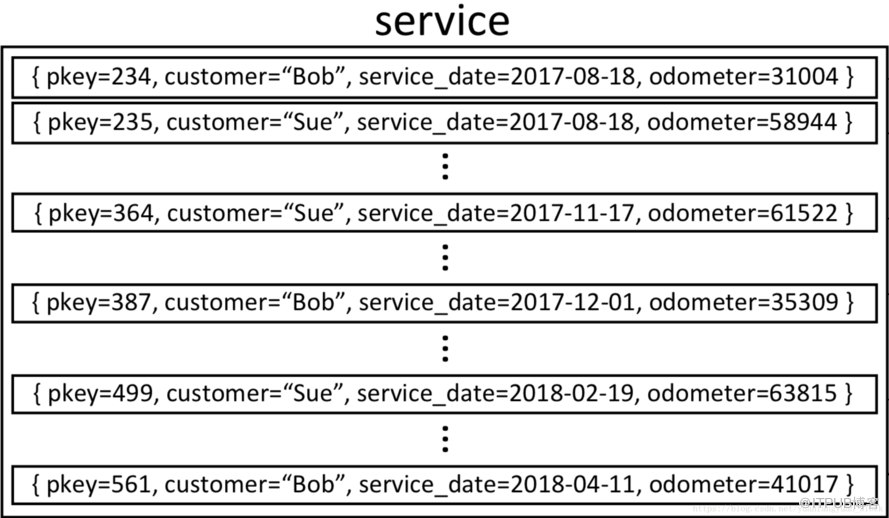Image resolution: width=889 pixels, height=518 pixels.
Task: Click the service_date=2017-12-01 field
Action: (x=494, y=302)
